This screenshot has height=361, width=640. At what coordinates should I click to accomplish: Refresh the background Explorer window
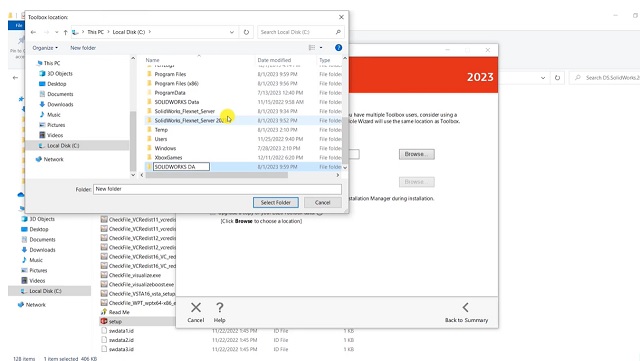[557, 78]
